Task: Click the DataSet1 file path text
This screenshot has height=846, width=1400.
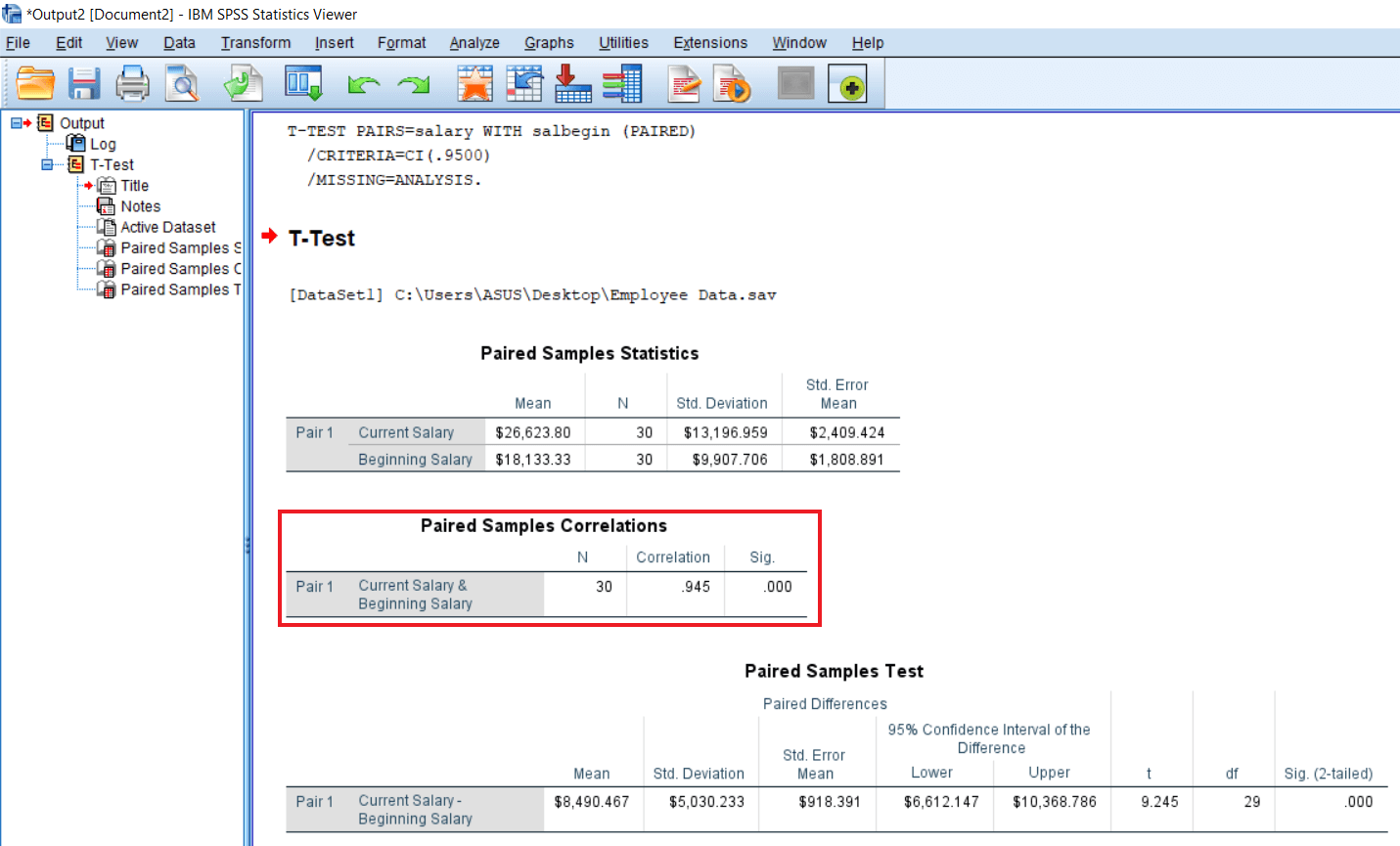Action: [x=532, y=295]
